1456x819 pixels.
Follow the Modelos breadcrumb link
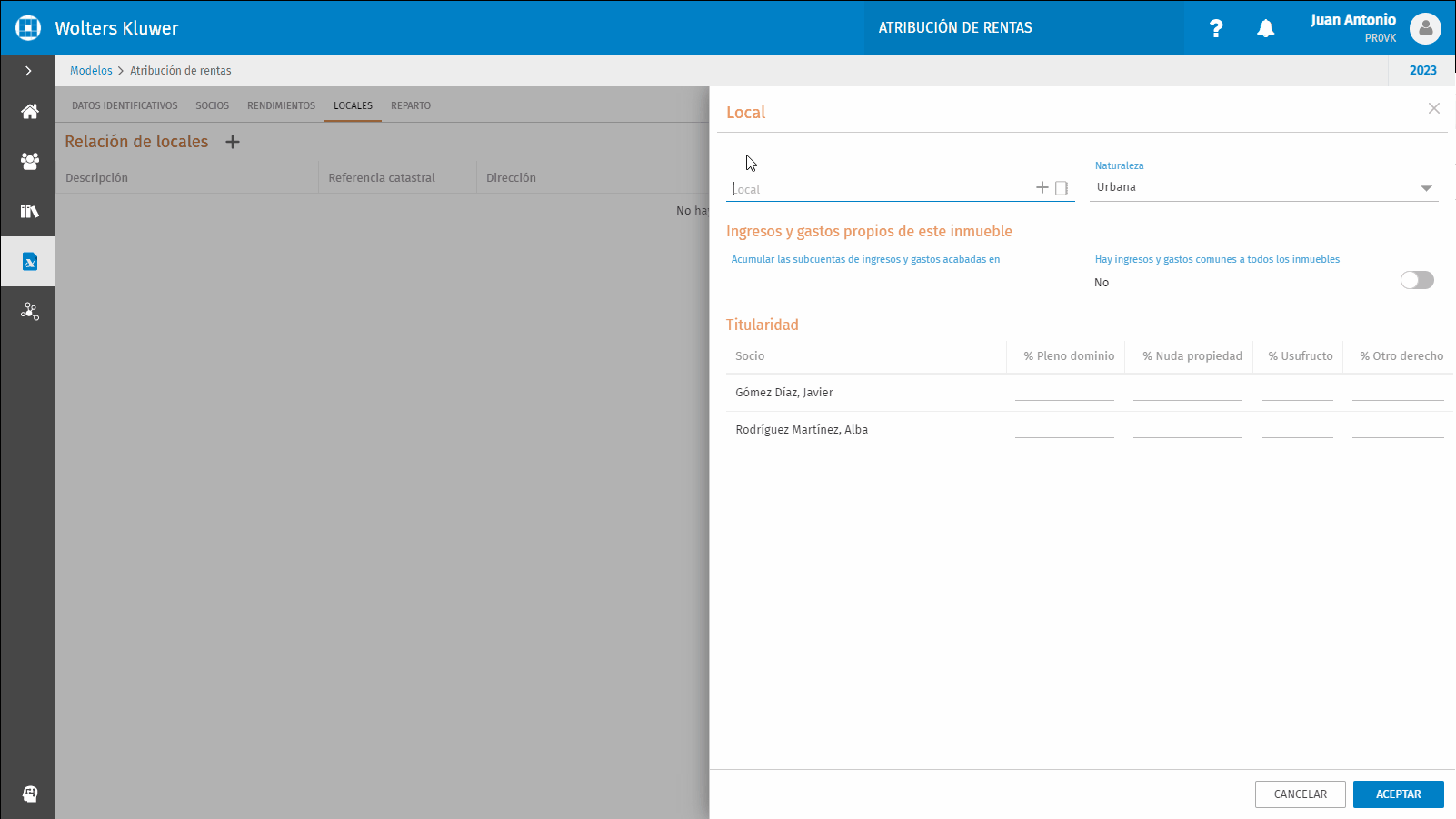tap(92, 71)
